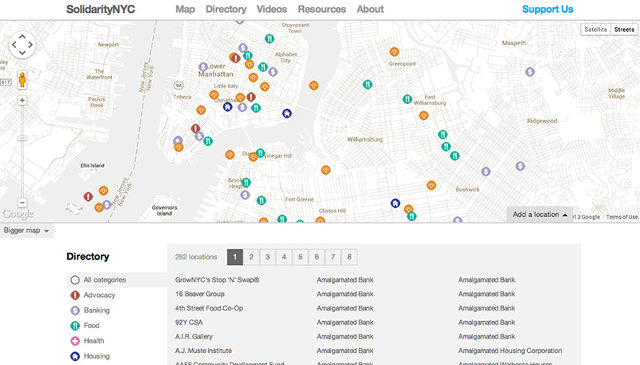Viewport: 640px width, 365px height.
Task: Click the Support Us link
Action: 547,9
